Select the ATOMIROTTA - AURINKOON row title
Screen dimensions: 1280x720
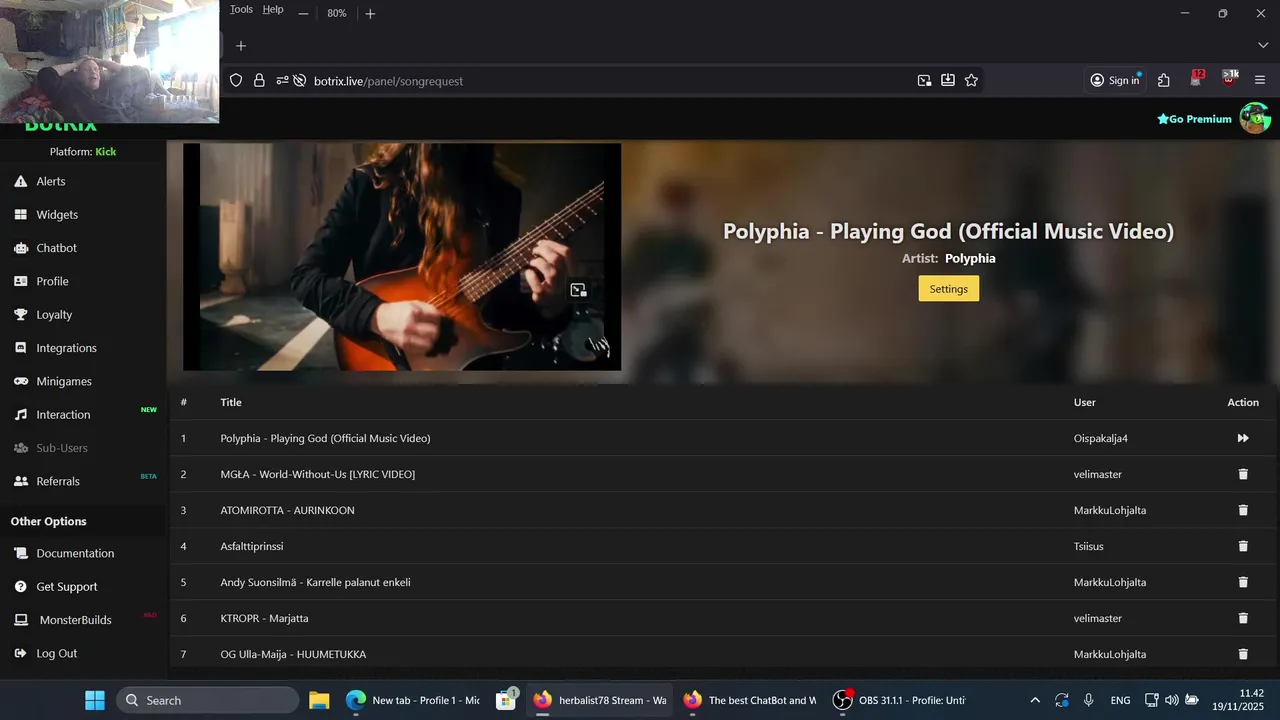pos(288,510)
